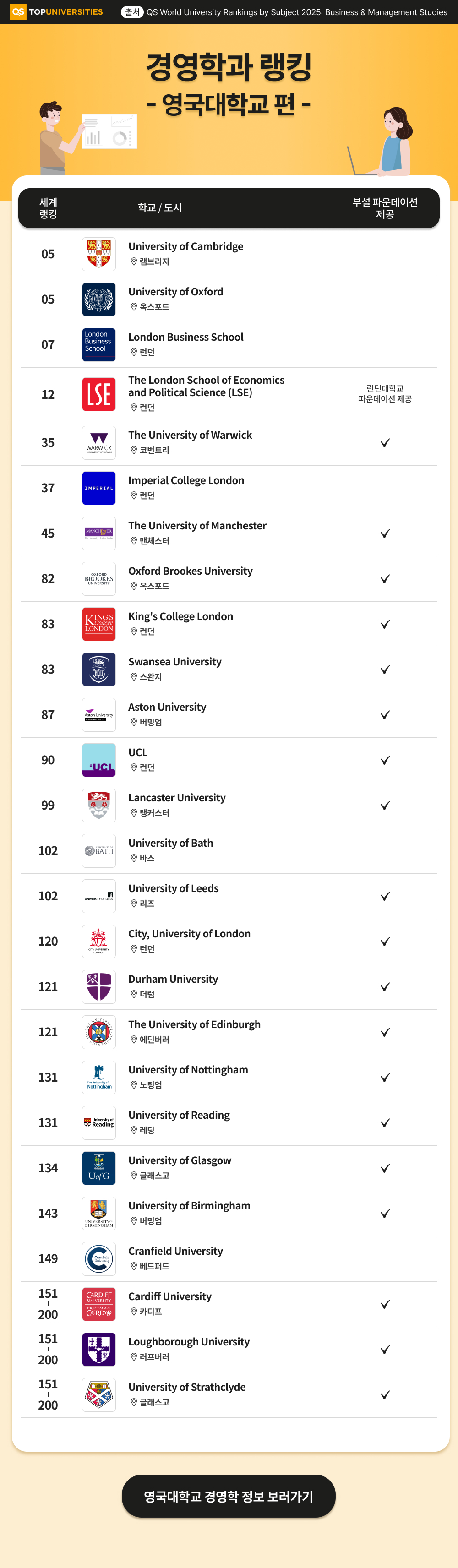458x1568 pixels.
Task: Click the 출처 source badge
Action: pyautogui.click(x=132, y=11)
